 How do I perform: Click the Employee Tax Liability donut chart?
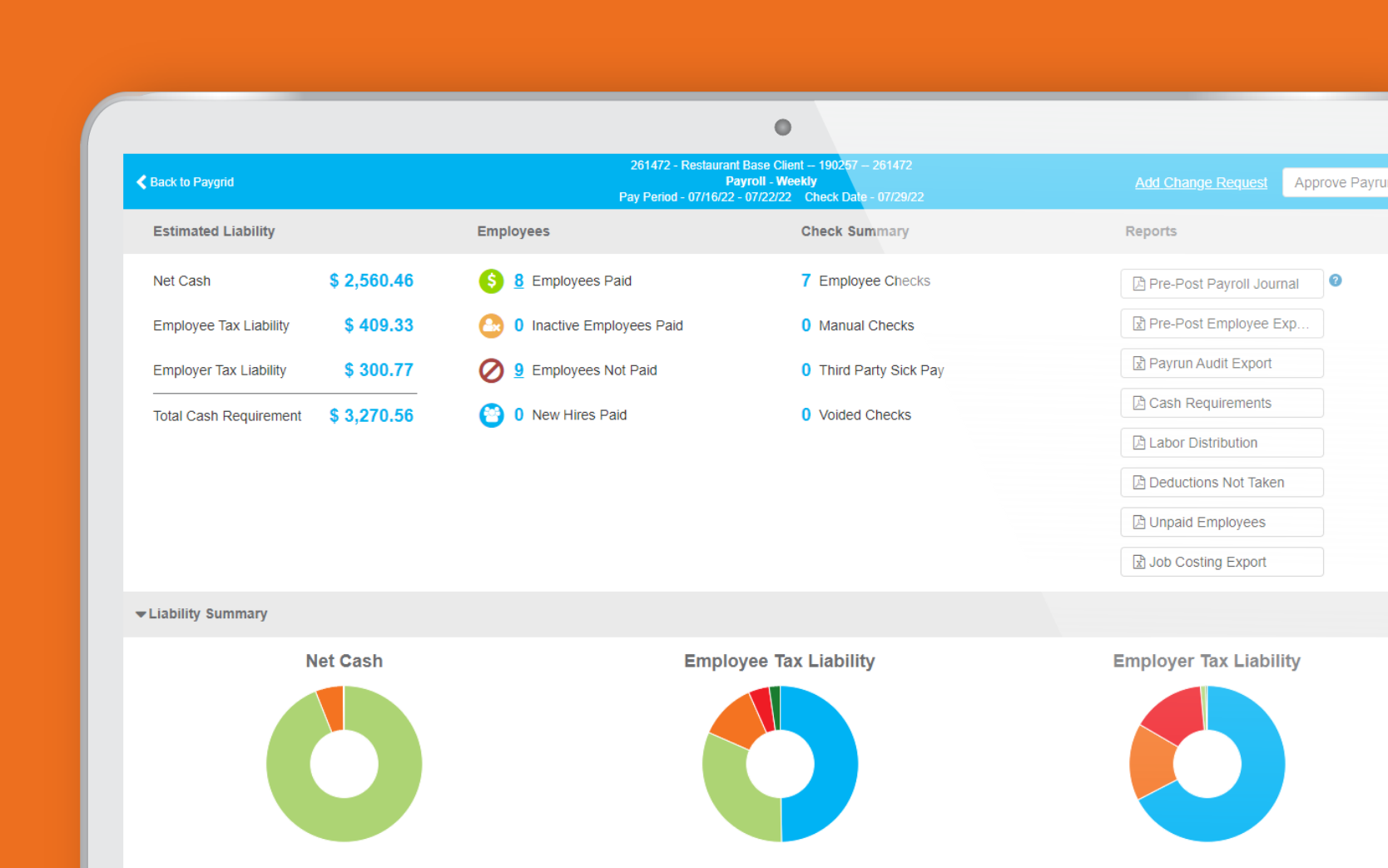[x=780, y=763]
